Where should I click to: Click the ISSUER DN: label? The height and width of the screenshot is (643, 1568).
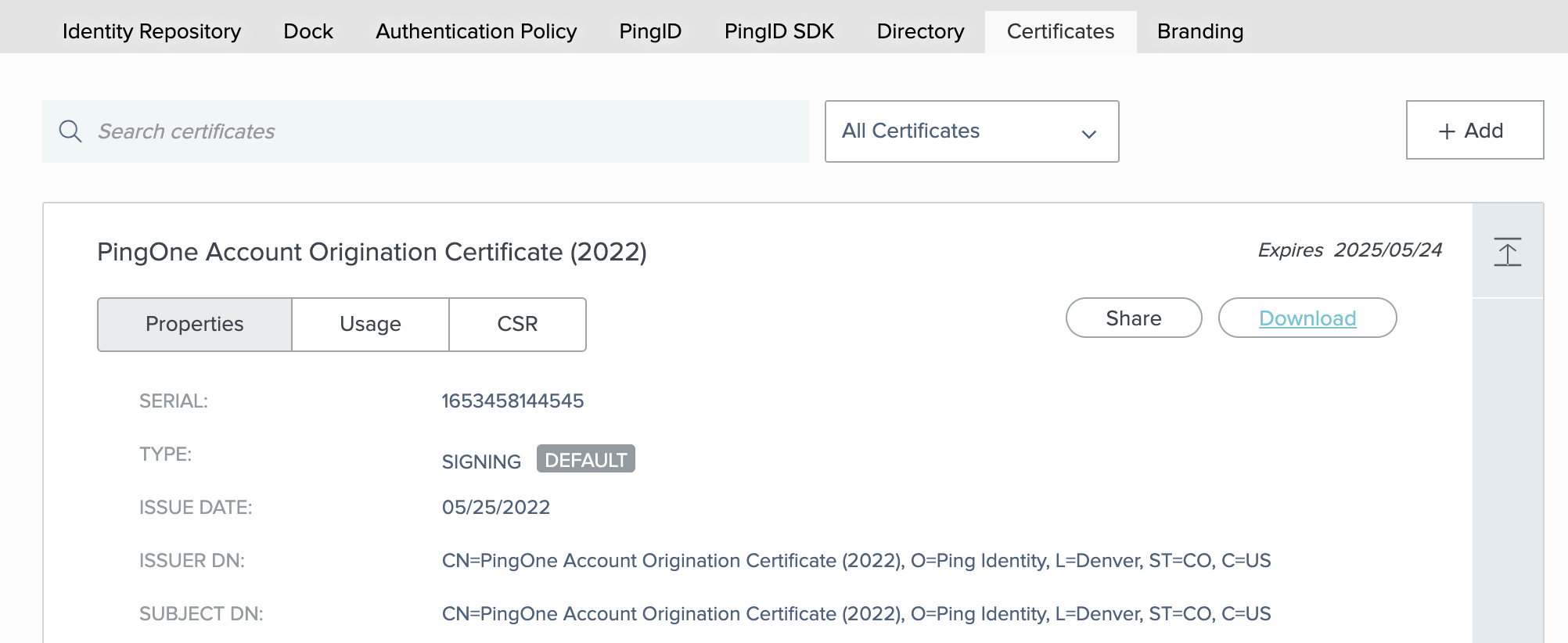192,560
